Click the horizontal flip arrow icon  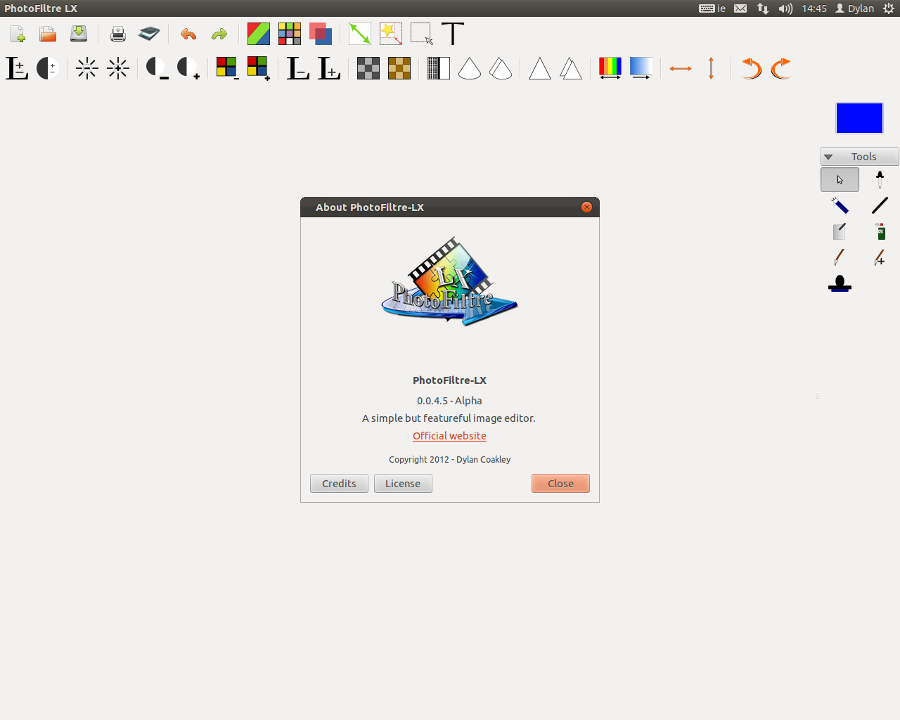pyautogui.click(x=681, y=68)
